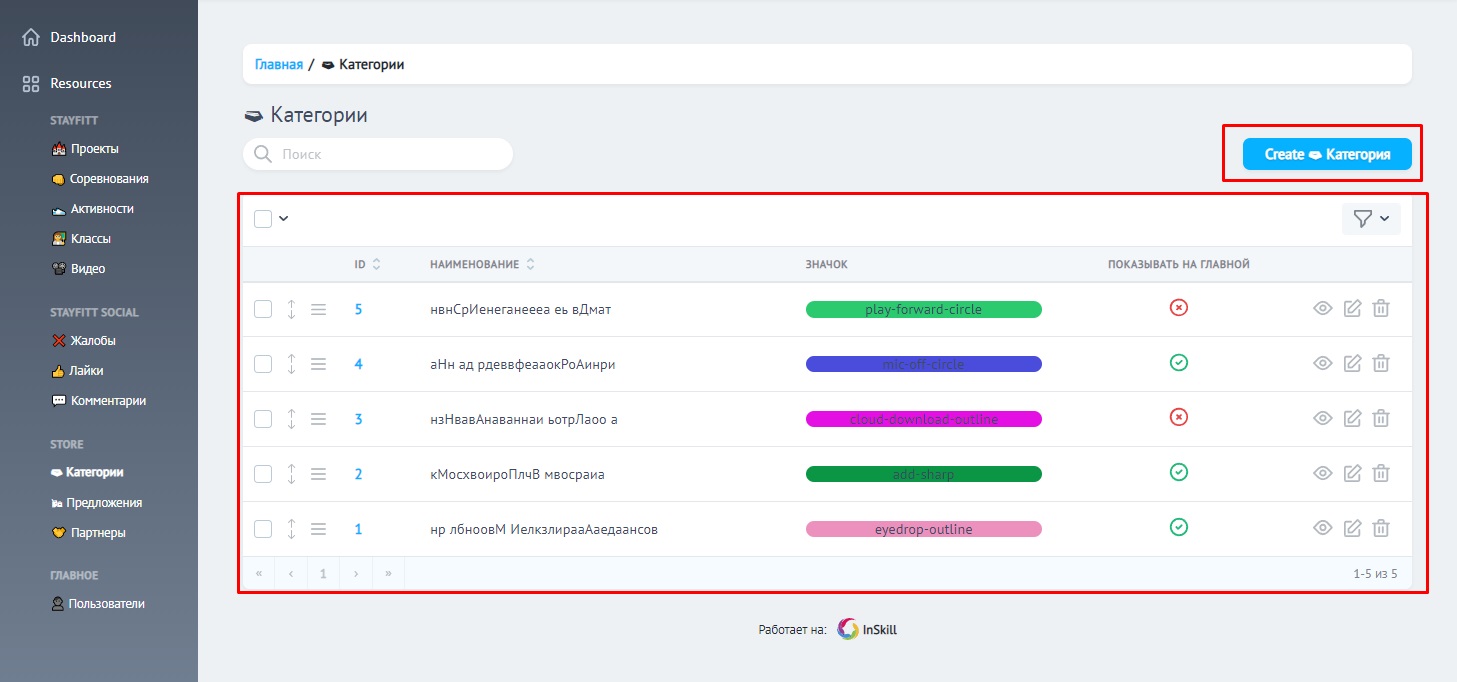Click the trash icon for category 1
Viewport: 1457px width, 682px height.
[1381, 529]
